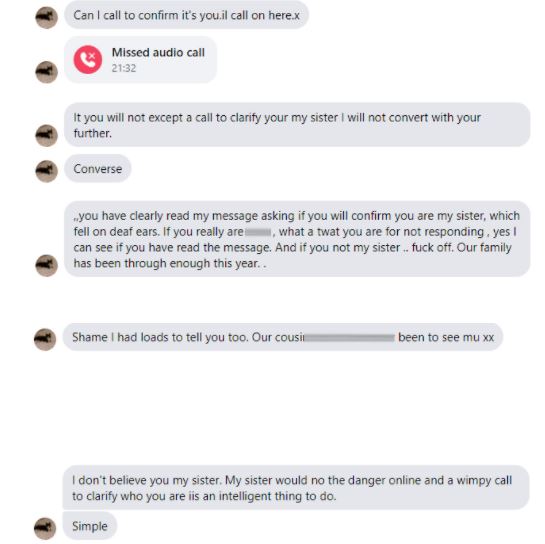Click avatar next to Missed audio call bubble
The image size is (545, 544).
47,72
